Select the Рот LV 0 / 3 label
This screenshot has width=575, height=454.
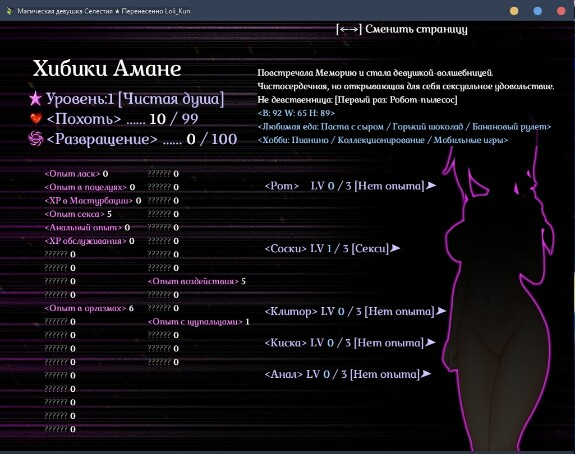(344, 186)
